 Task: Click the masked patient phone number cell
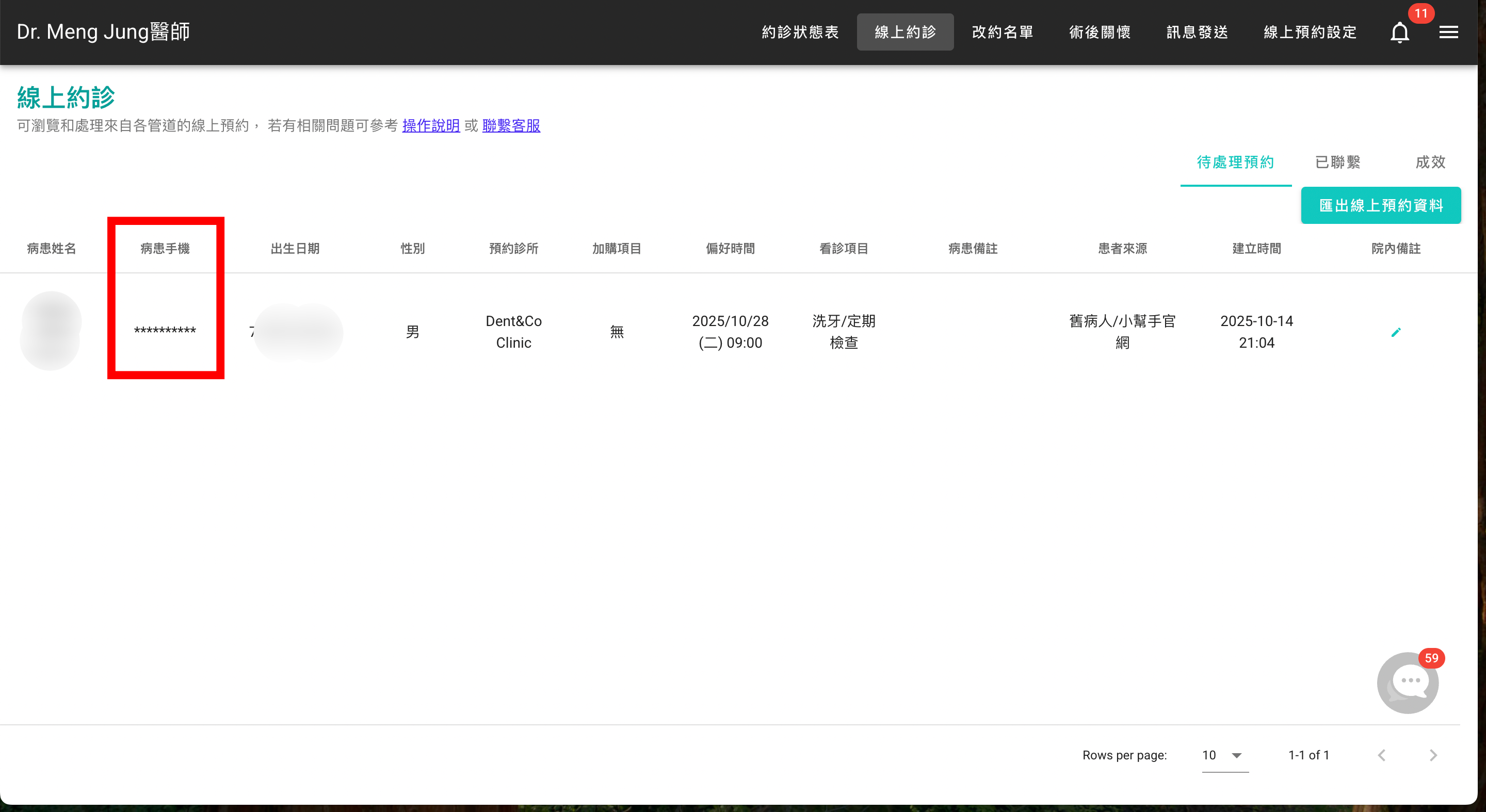coord(166,331)
